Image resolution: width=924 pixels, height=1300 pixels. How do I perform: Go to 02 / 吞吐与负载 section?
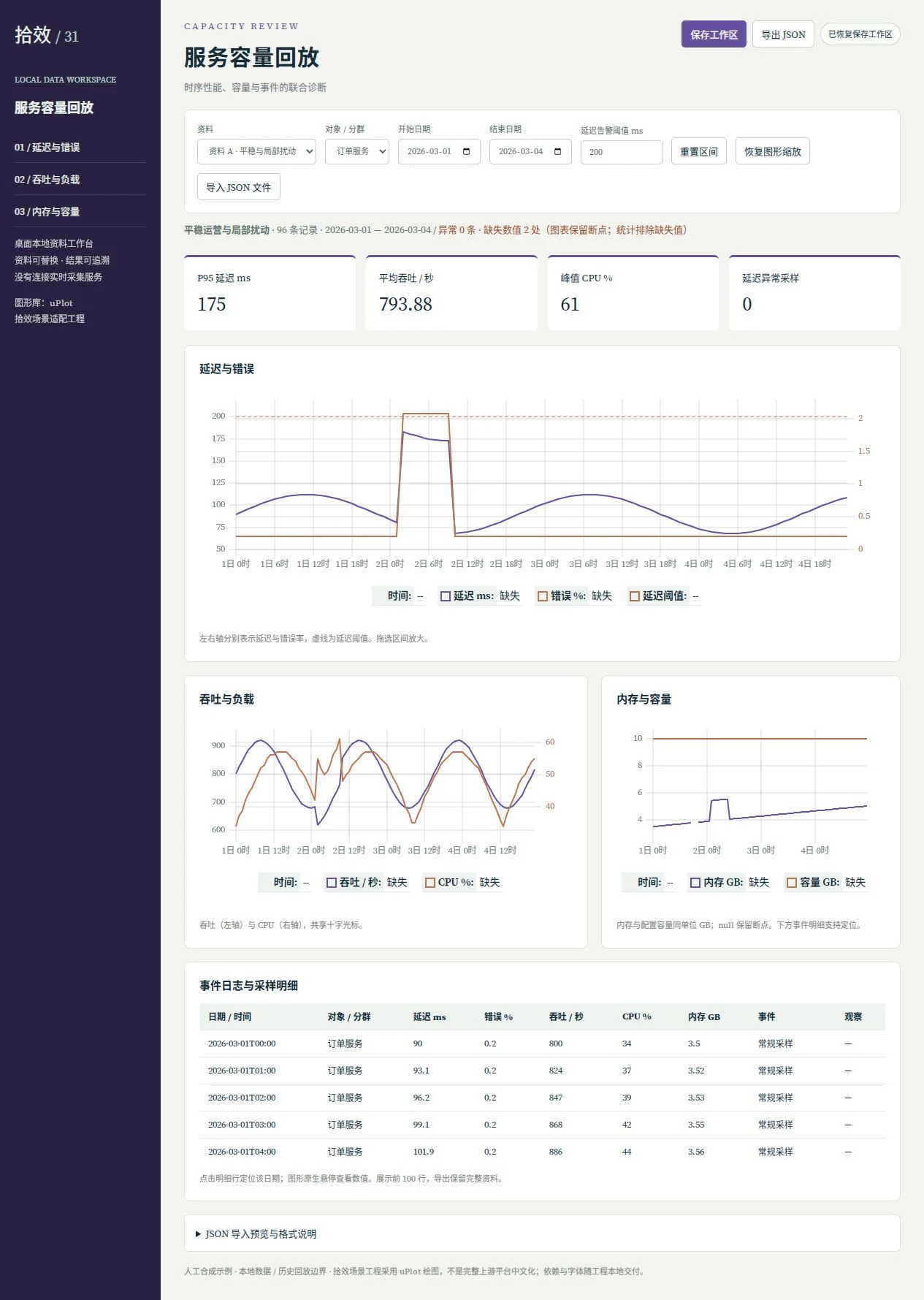pyautogui.click(x=80, y=179)
